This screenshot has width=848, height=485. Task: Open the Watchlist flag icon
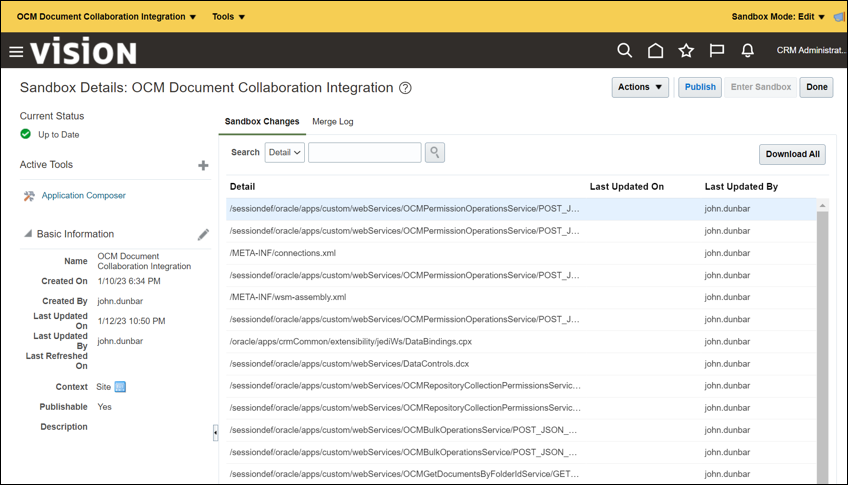(x=716, y=51)
